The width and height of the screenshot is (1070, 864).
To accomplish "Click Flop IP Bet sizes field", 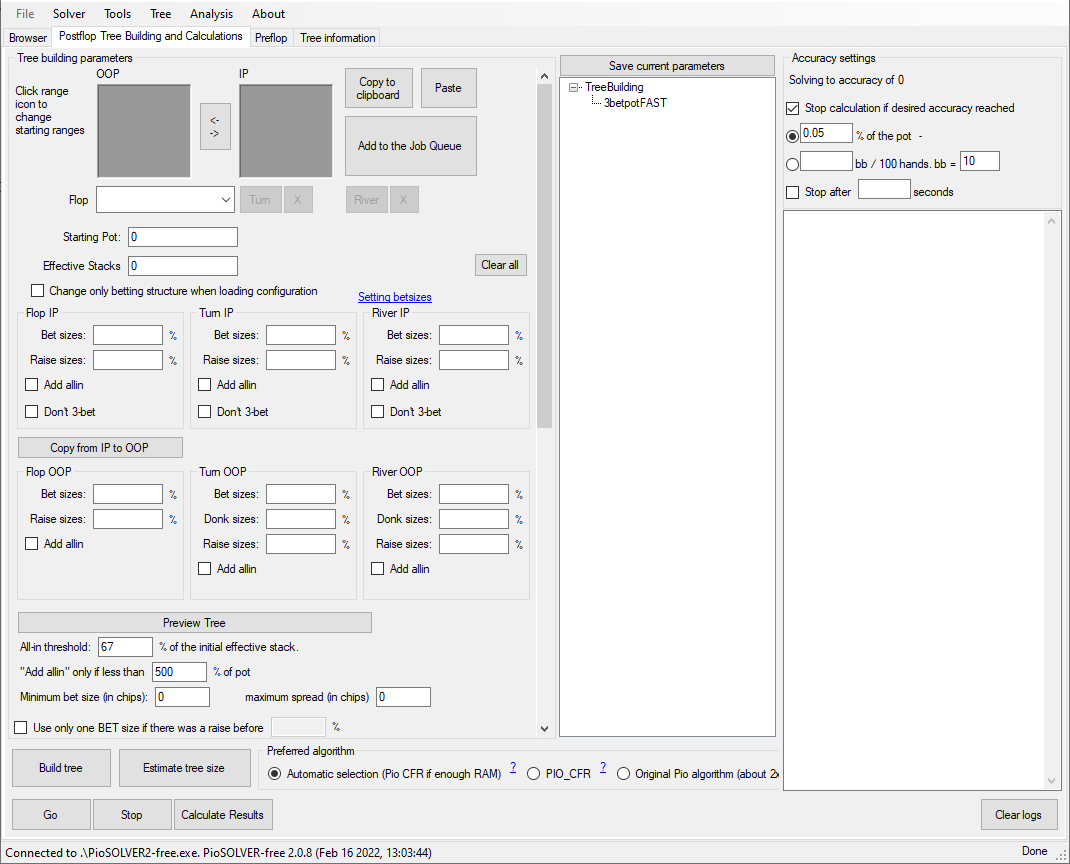I will 128,335.
